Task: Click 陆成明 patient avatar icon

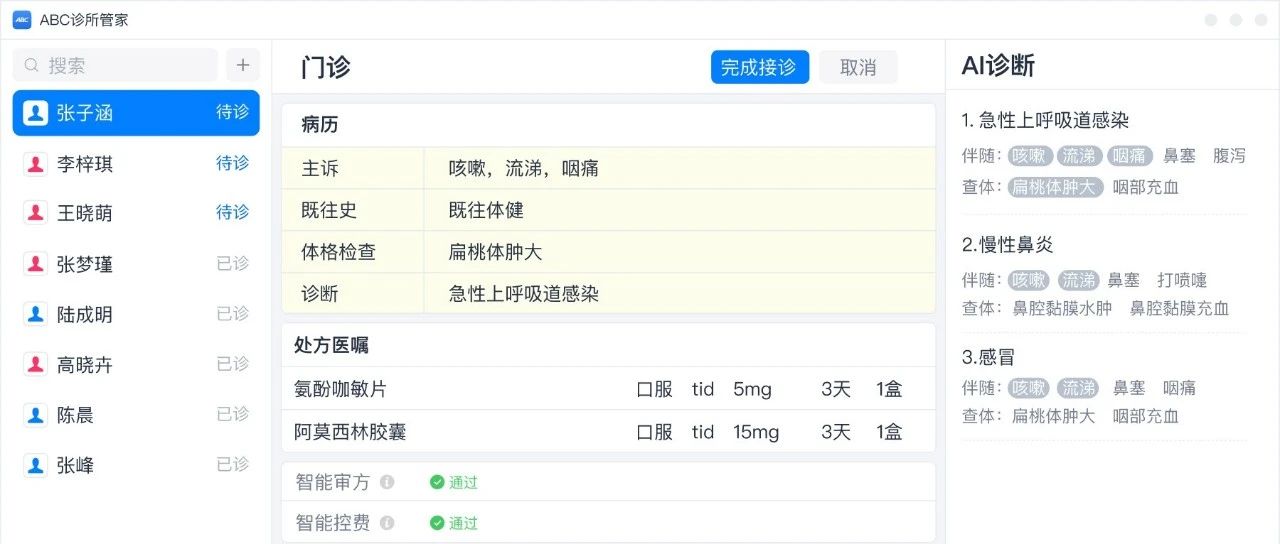Action: [x=36, y=314]
